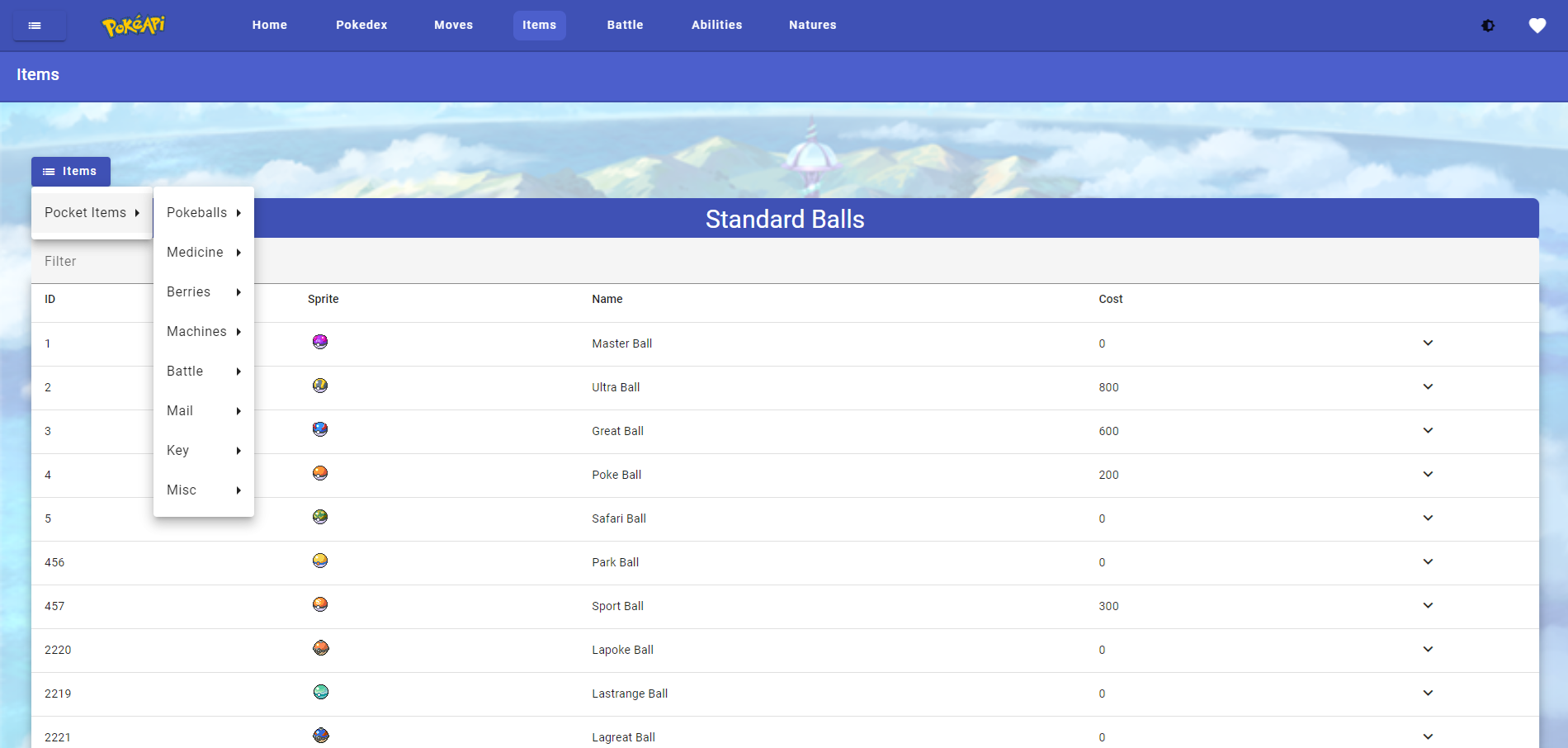
Task: Click the Great Ball cost 600
Action: (x=1109, y=432)
